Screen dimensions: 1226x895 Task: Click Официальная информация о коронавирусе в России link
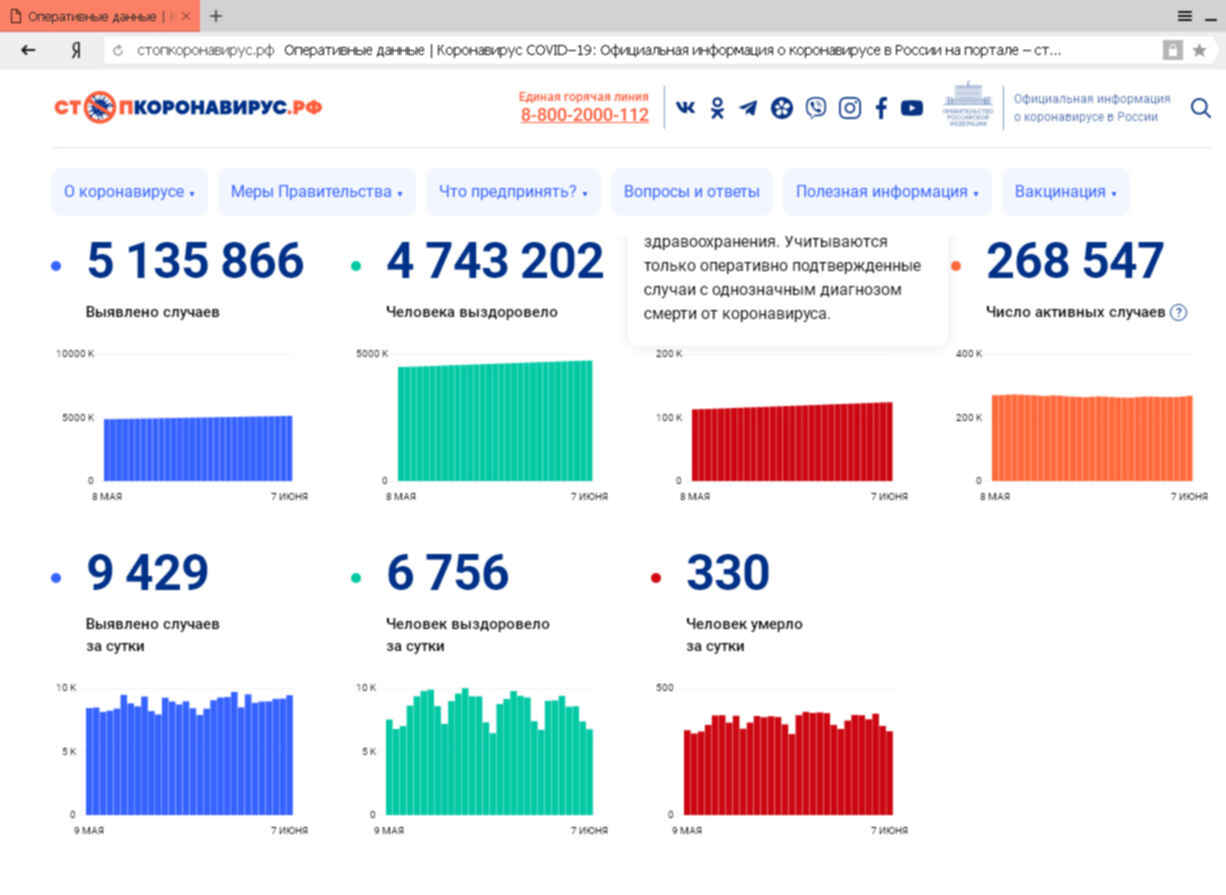coord(1092,108)
